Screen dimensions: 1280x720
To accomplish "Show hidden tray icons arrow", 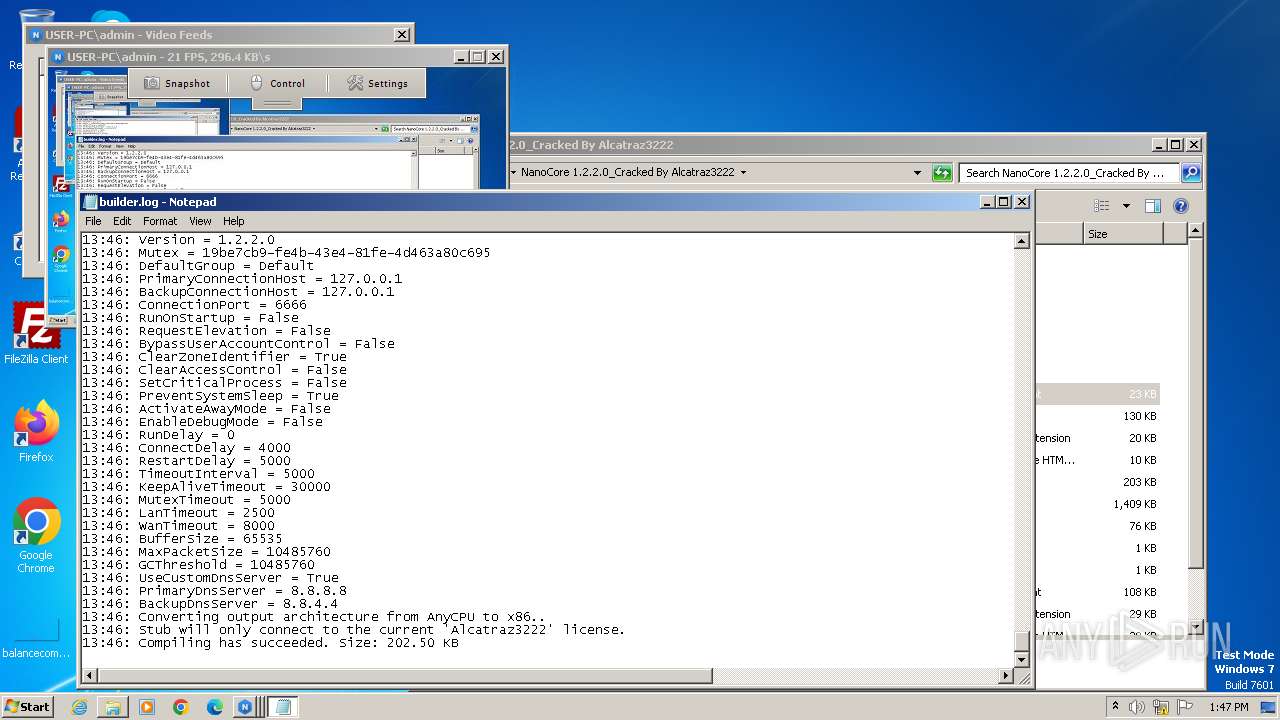I will point(1116,706).
